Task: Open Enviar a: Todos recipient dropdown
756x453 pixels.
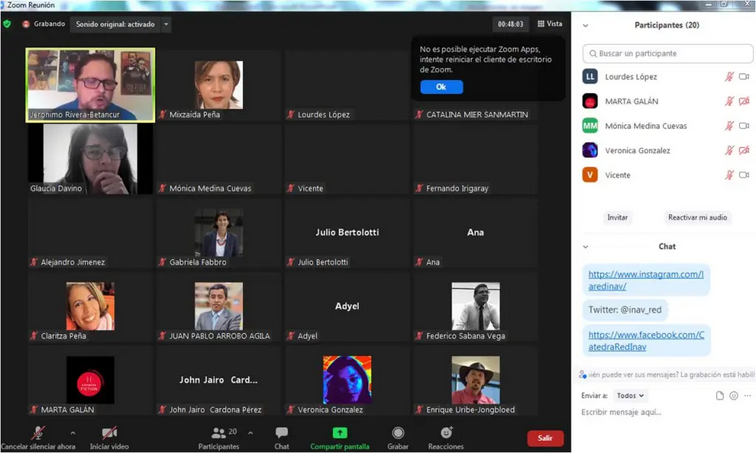Action: [x=630, y=396]
